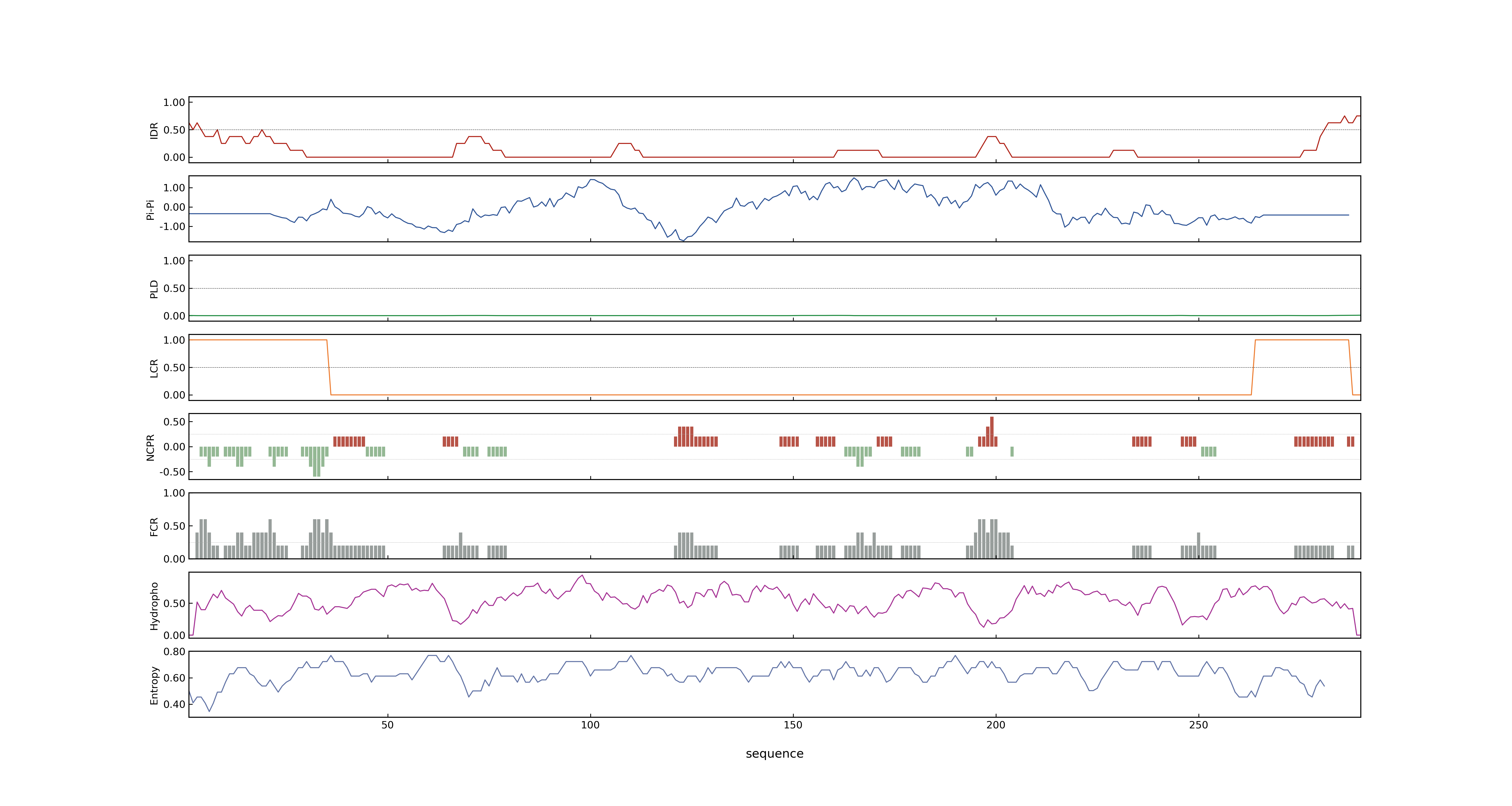Viewport: 1512px width, 806px height.
Task: Click the x-axis tick label 250
Action: (x=1198, y=725)
